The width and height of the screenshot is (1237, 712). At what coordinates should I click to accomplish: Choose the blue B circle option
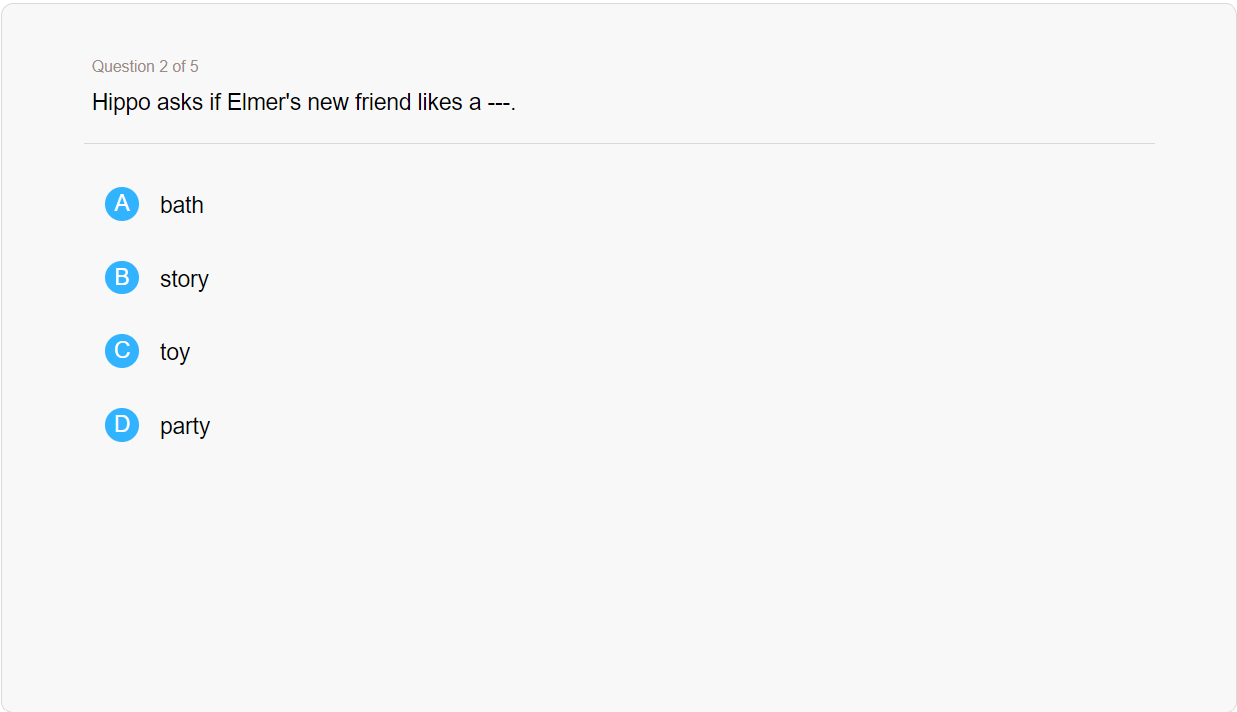click(x=122, y=277)
